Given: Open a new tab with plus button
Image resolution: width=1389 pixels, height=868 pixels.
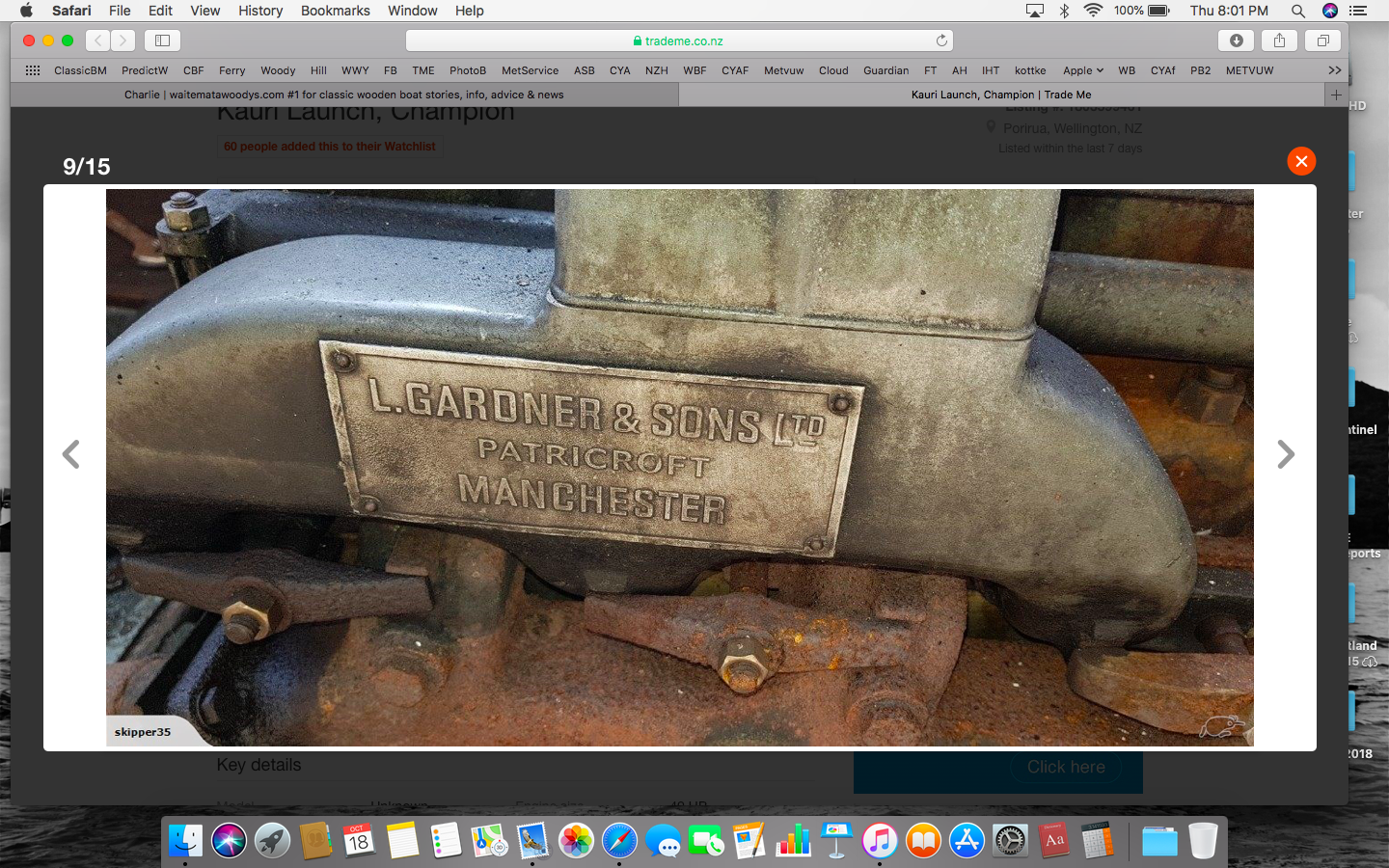Looking at the screenshot, I should click(x=1336, y=95).
